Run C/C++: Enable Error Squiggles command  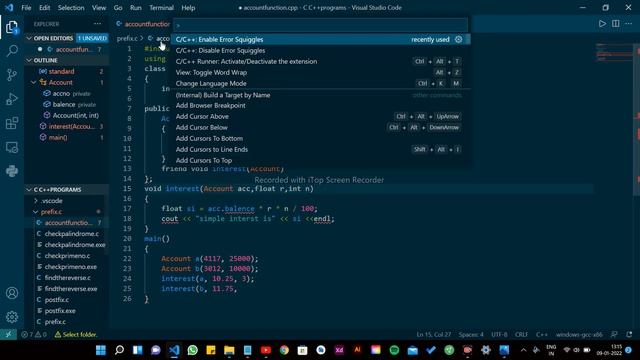tap(320, 39)
